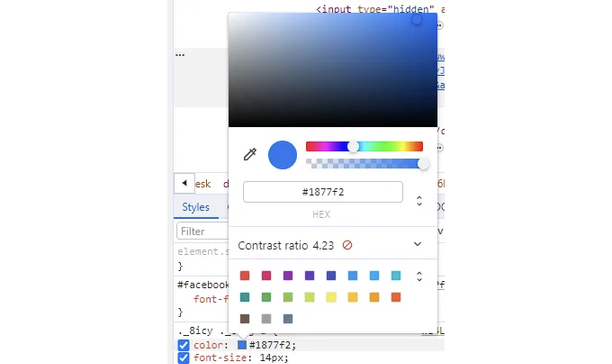Viewport: 612px width, 364px height.
Task: Click the opacity slider handle
Action: (x=423, y=163)
